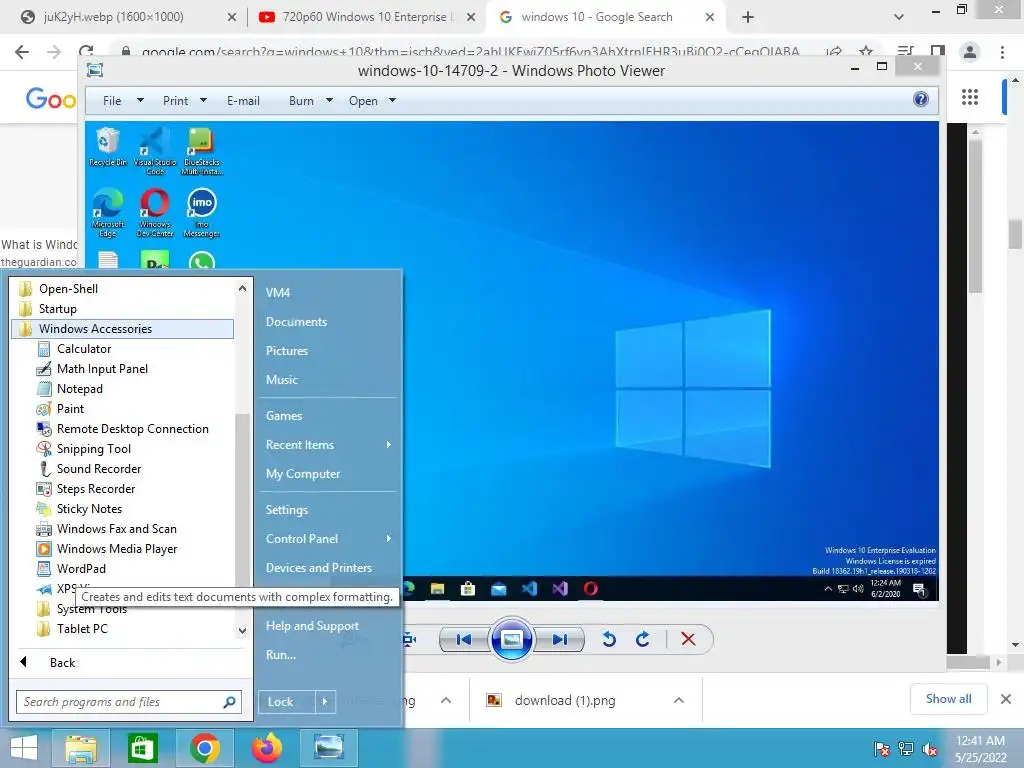1024x768 pixels.
Task: Open Microsoft Store from the taskbar
Action: pos(142,748)
